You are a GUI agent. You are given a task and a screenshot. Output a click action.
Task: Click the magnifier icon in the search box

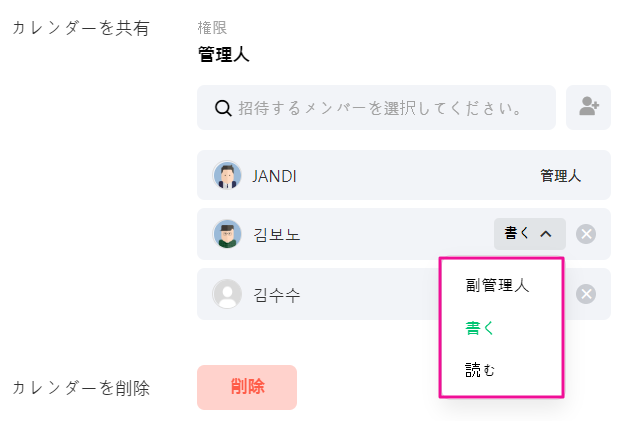pyautogui.click(x=223, y=108)
